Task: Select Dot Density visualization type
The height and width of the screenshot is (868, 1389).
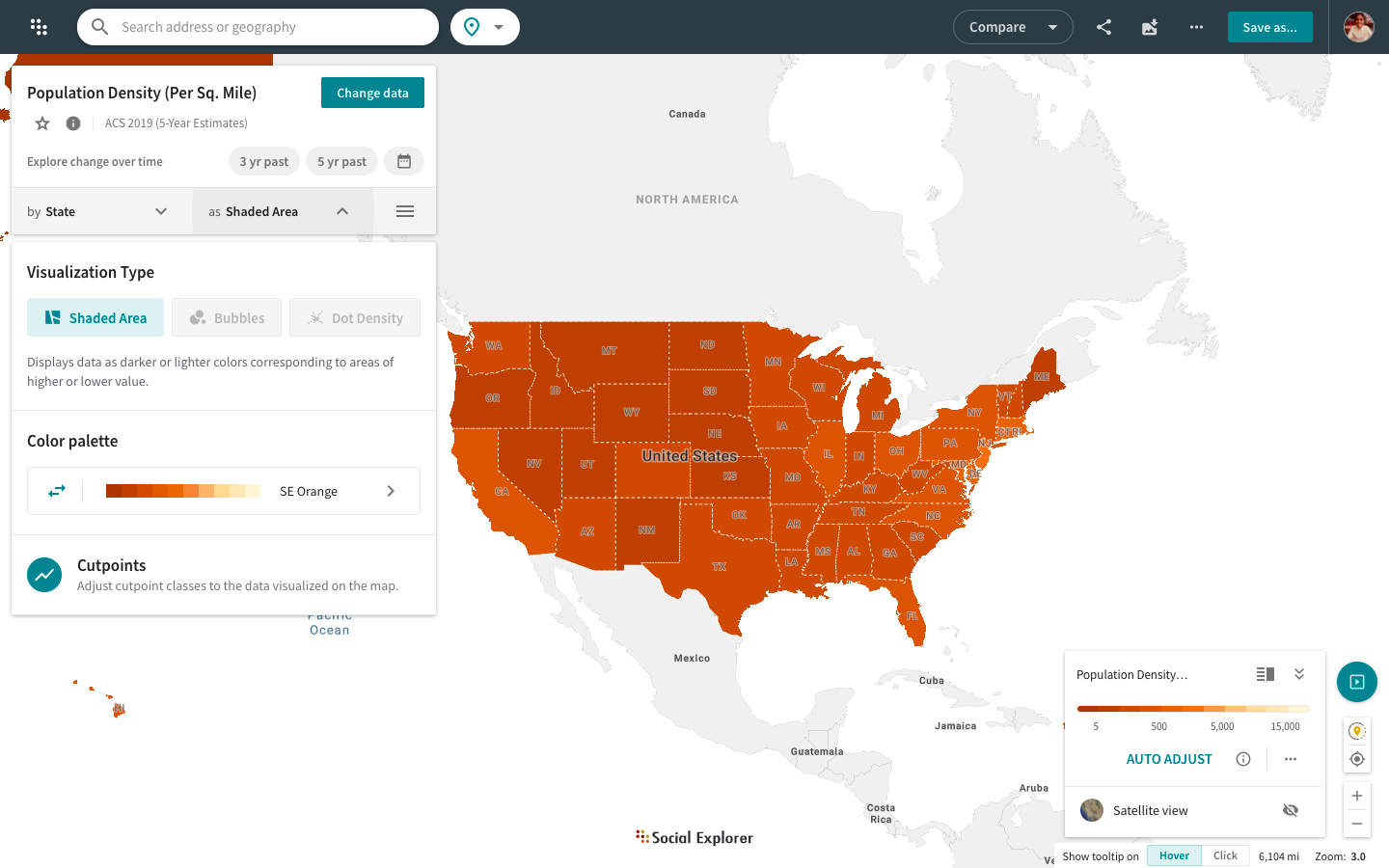Action: (x=354, y=317)
